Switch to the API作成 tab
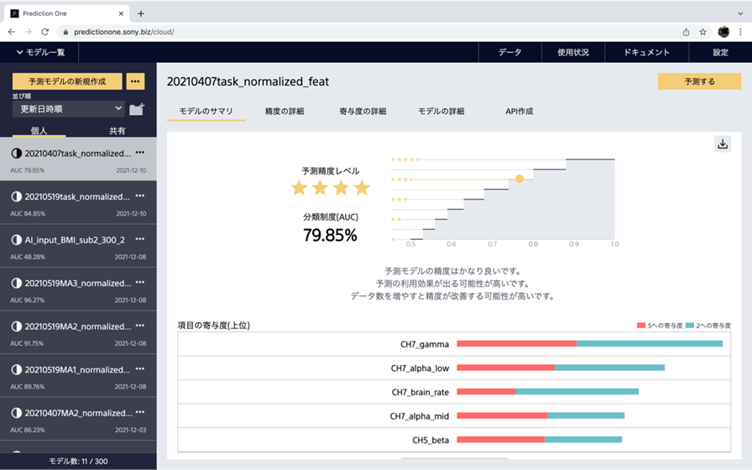The width and height of the screenshot is (752, 470). pos(519,111)
